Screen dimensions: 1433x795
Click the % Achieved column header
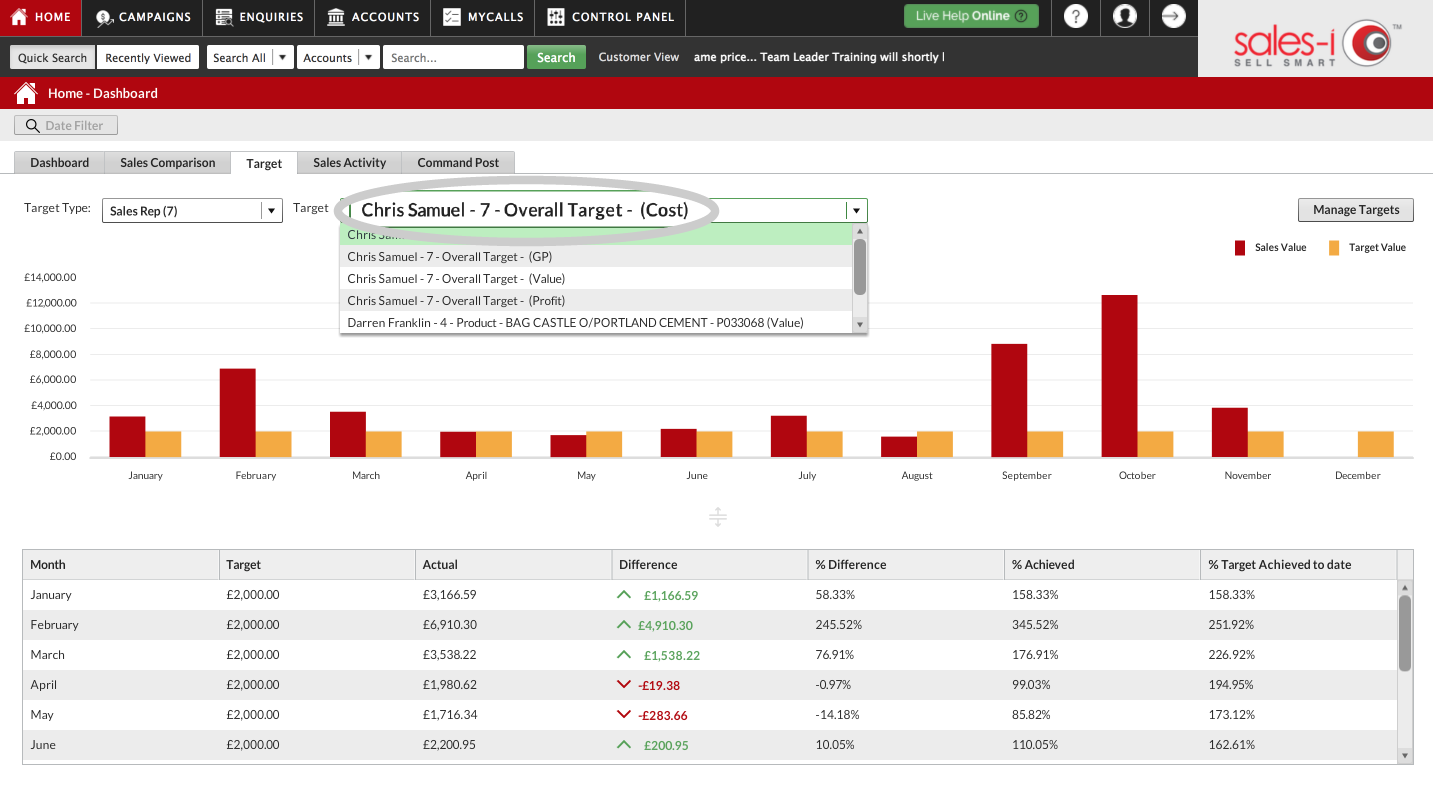(x=1102, y=564)
